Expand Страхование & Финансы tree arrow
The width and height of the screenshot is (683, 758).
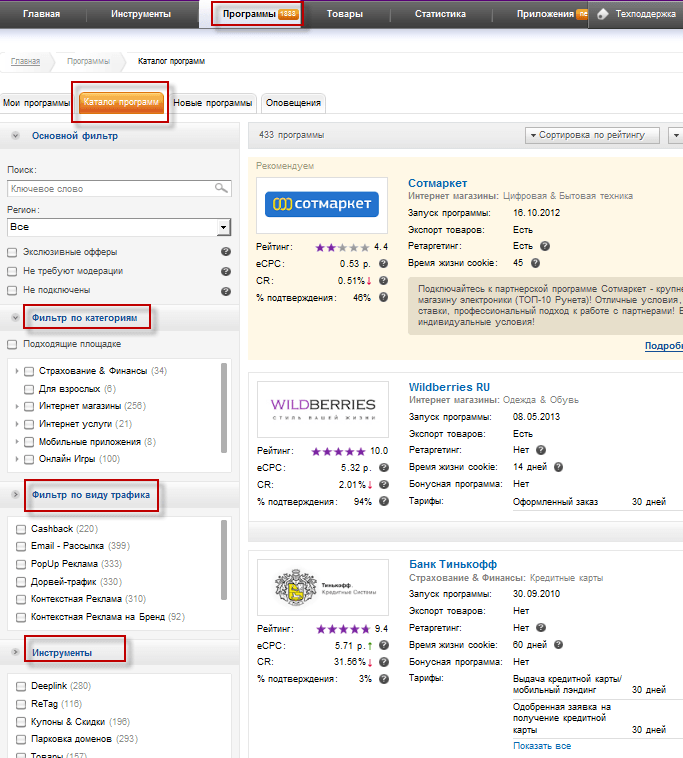17,371
